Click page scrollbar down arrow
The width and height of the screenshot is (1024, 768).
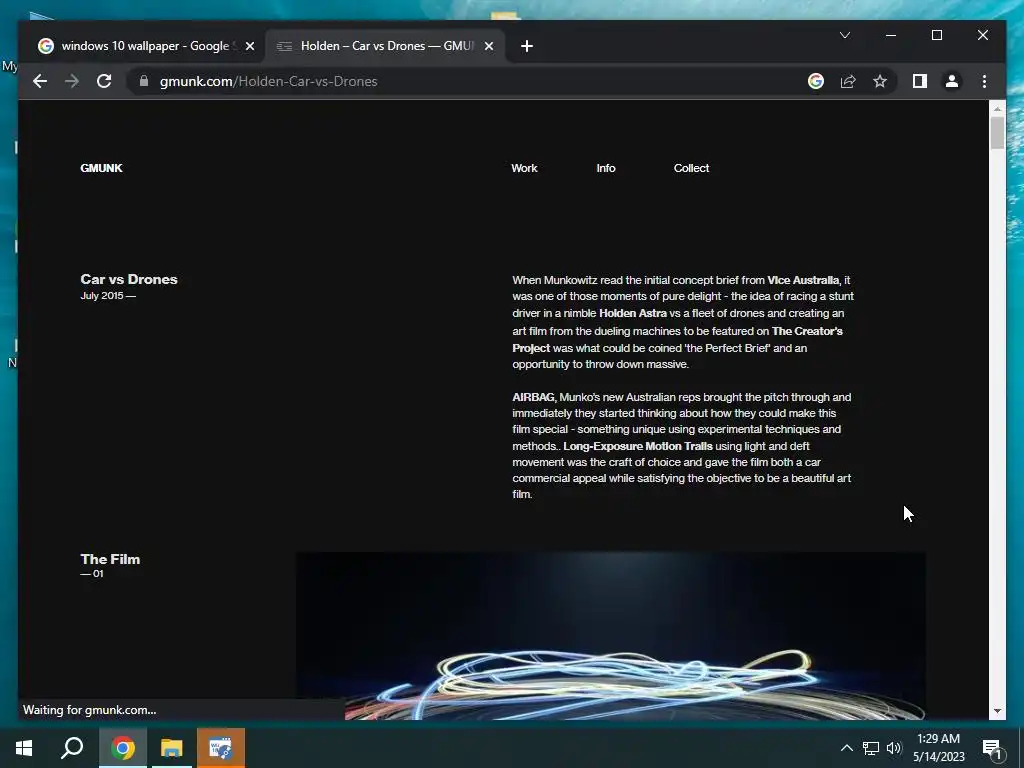coord(997,711)
